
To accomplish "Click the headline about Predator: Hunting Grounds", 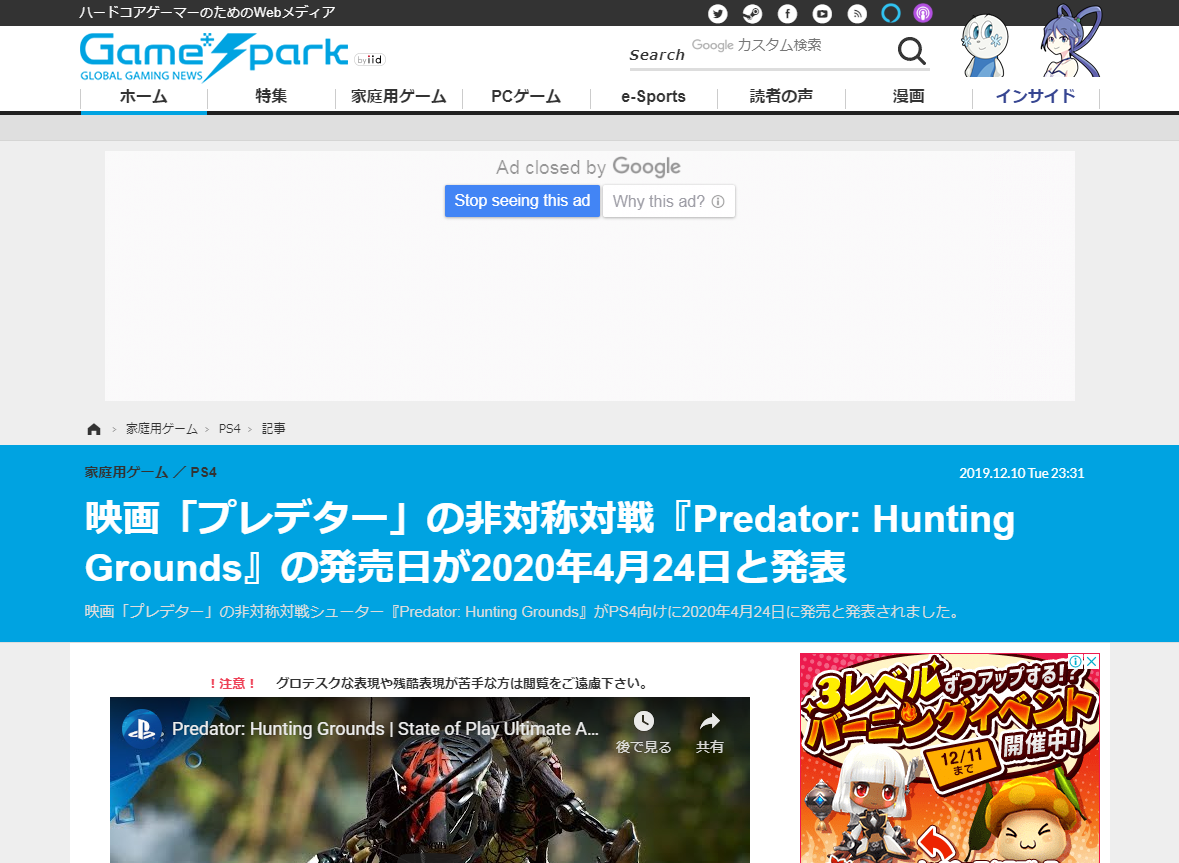I will [x=549, y=543].
